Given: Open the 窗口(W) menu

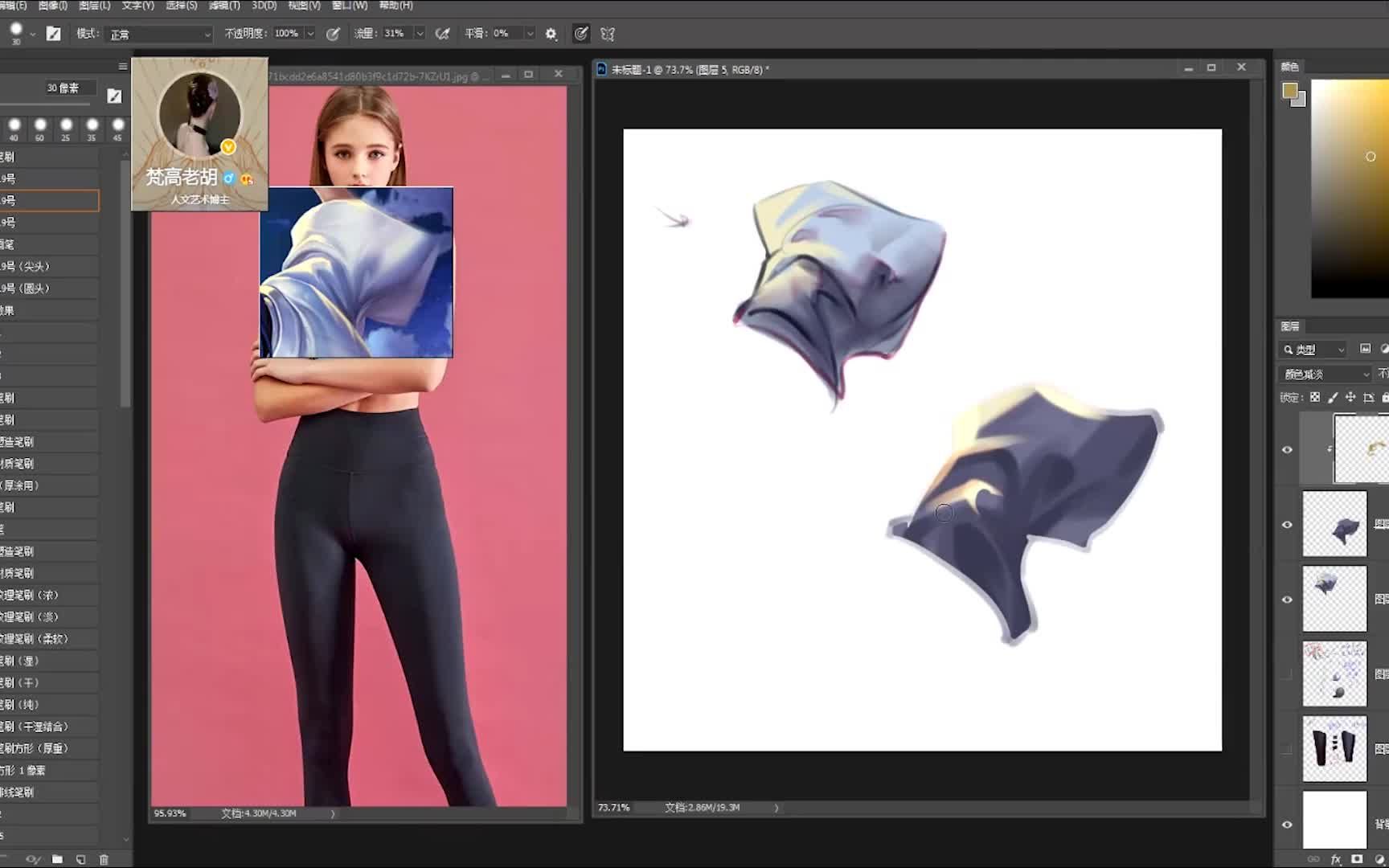Looking at the screenshot, I should click(x=350, y=6).
